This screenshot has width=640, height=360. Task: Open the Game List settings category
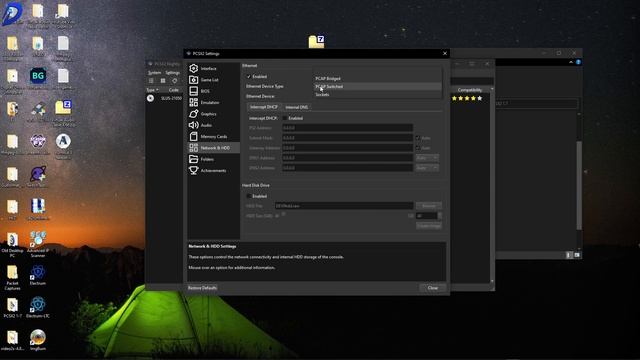213,80
